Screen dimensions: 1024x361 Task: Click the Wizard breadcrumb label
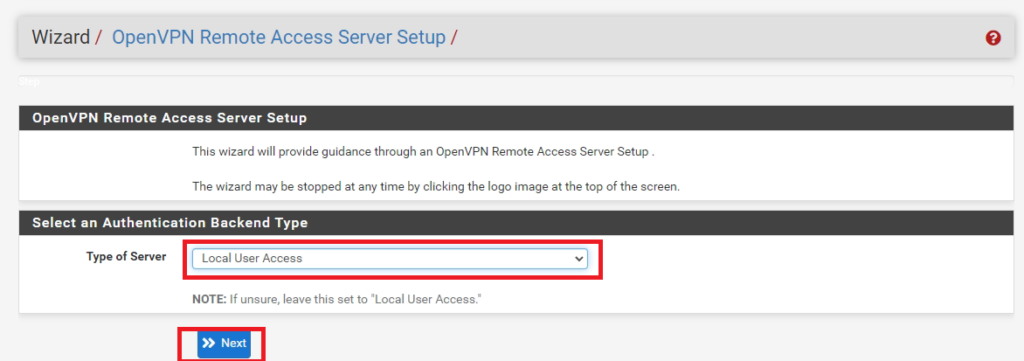coord(61,37)
